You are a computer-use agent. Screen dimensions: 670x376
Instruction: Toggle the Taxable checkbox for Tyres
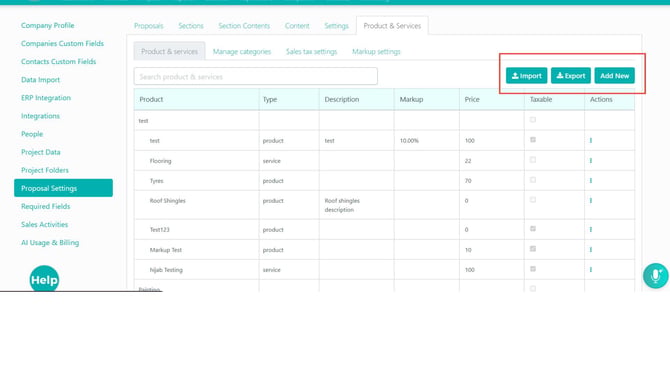tap(533, 180)
